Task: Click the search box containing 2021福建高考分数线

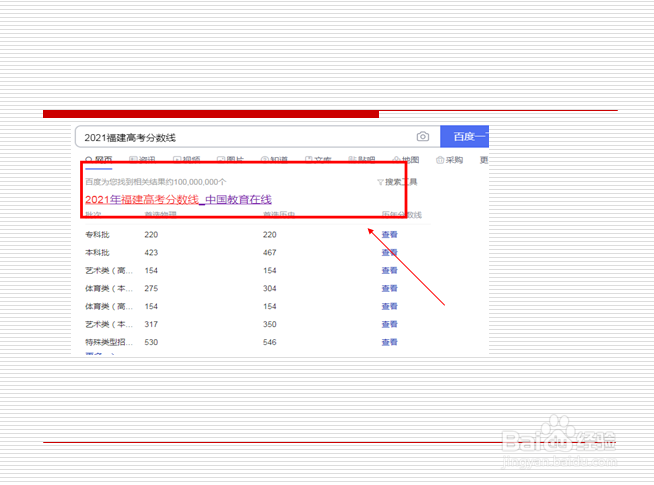Action: pyautogui.click(x=258, y=137)
